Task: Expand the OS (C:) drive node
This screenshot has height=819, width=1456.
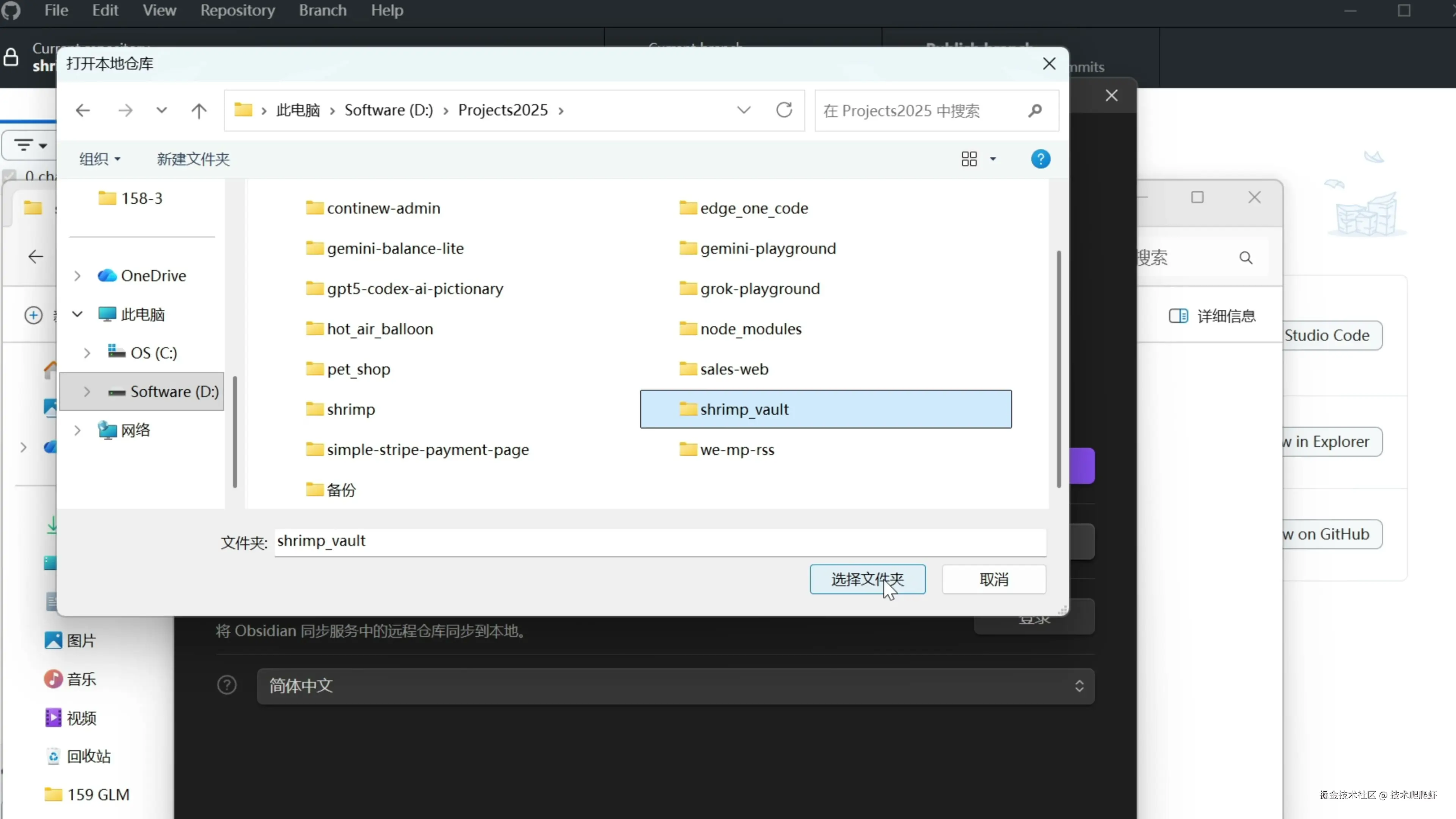Action: 87,353
